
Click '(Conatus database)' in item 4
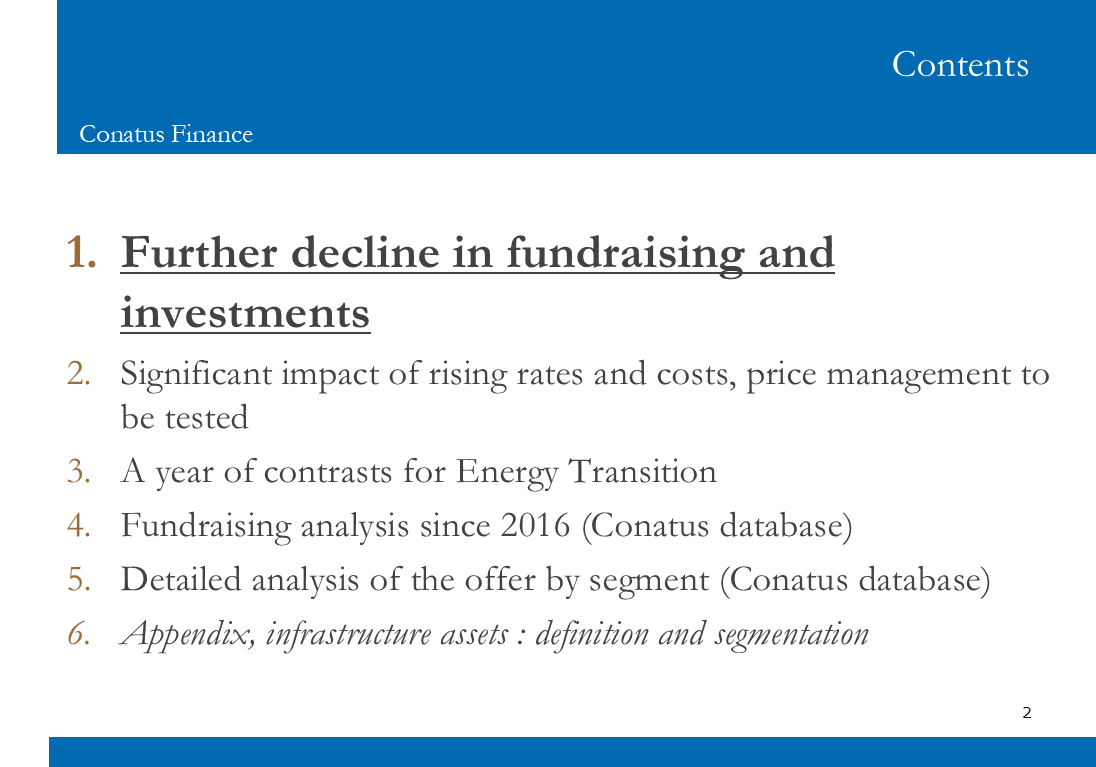pyautogui.click(x=717, y=526)
